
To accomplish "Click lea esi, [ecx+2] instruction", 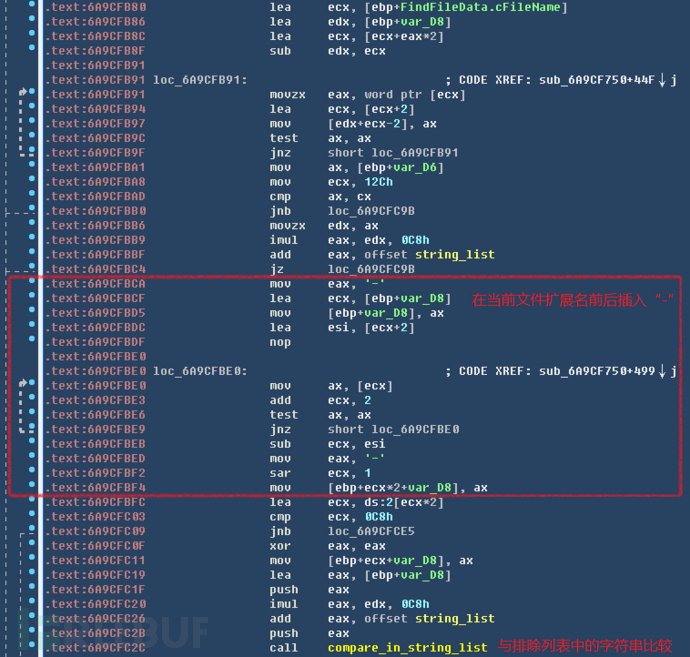I will (342, 328).
